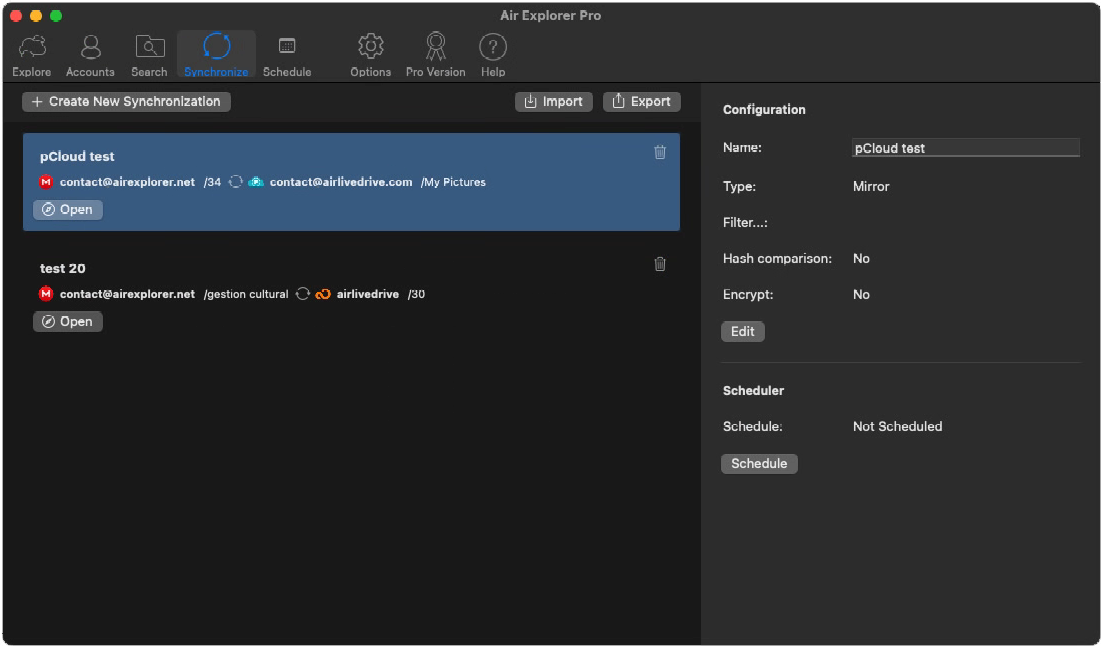Click the Air Live Drive cloud icon
Screen dimensions: 1104x647
[x=253, y=182]
